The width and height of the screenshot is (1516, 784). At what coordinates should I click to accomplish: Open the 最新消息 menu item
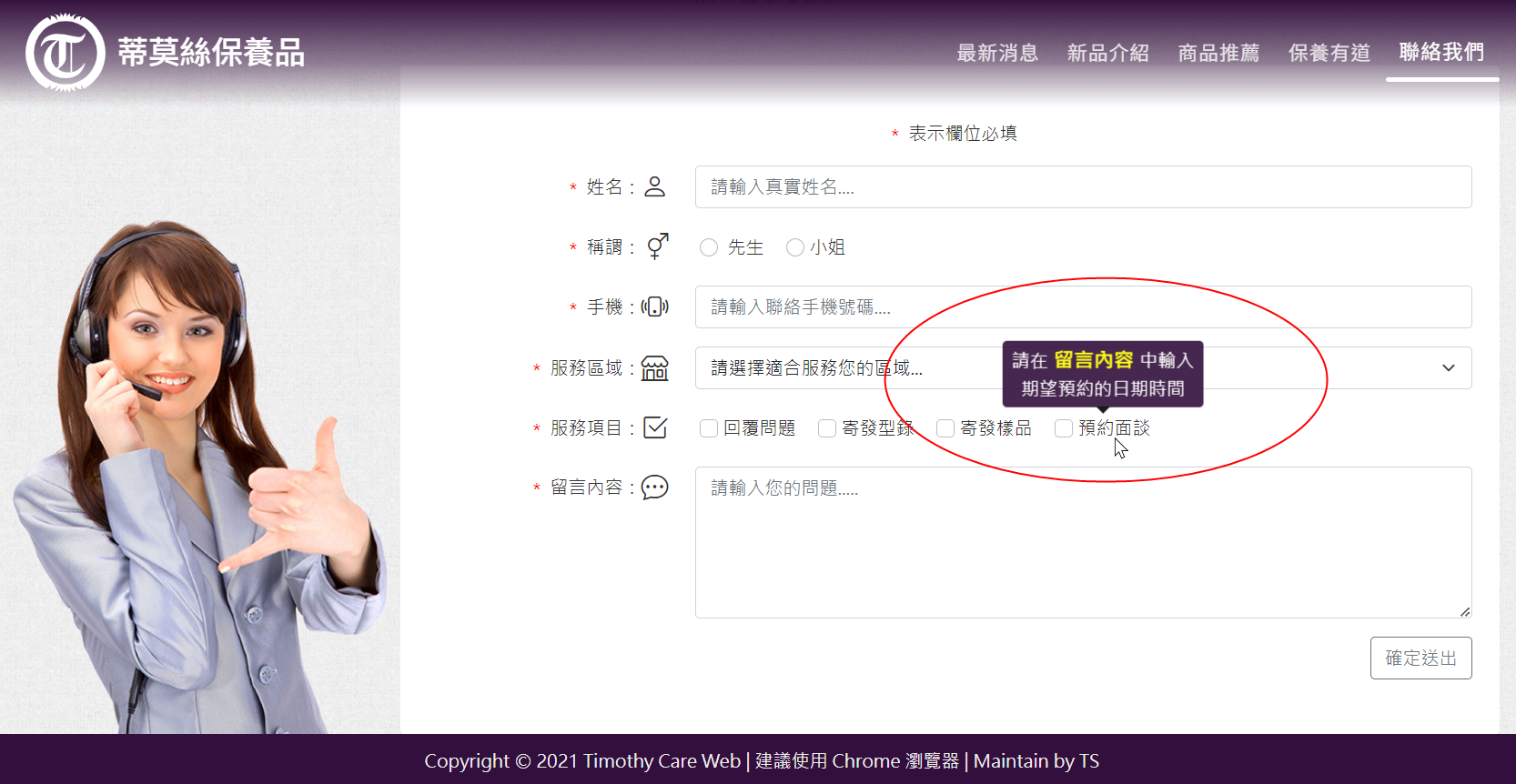[997, 53]
